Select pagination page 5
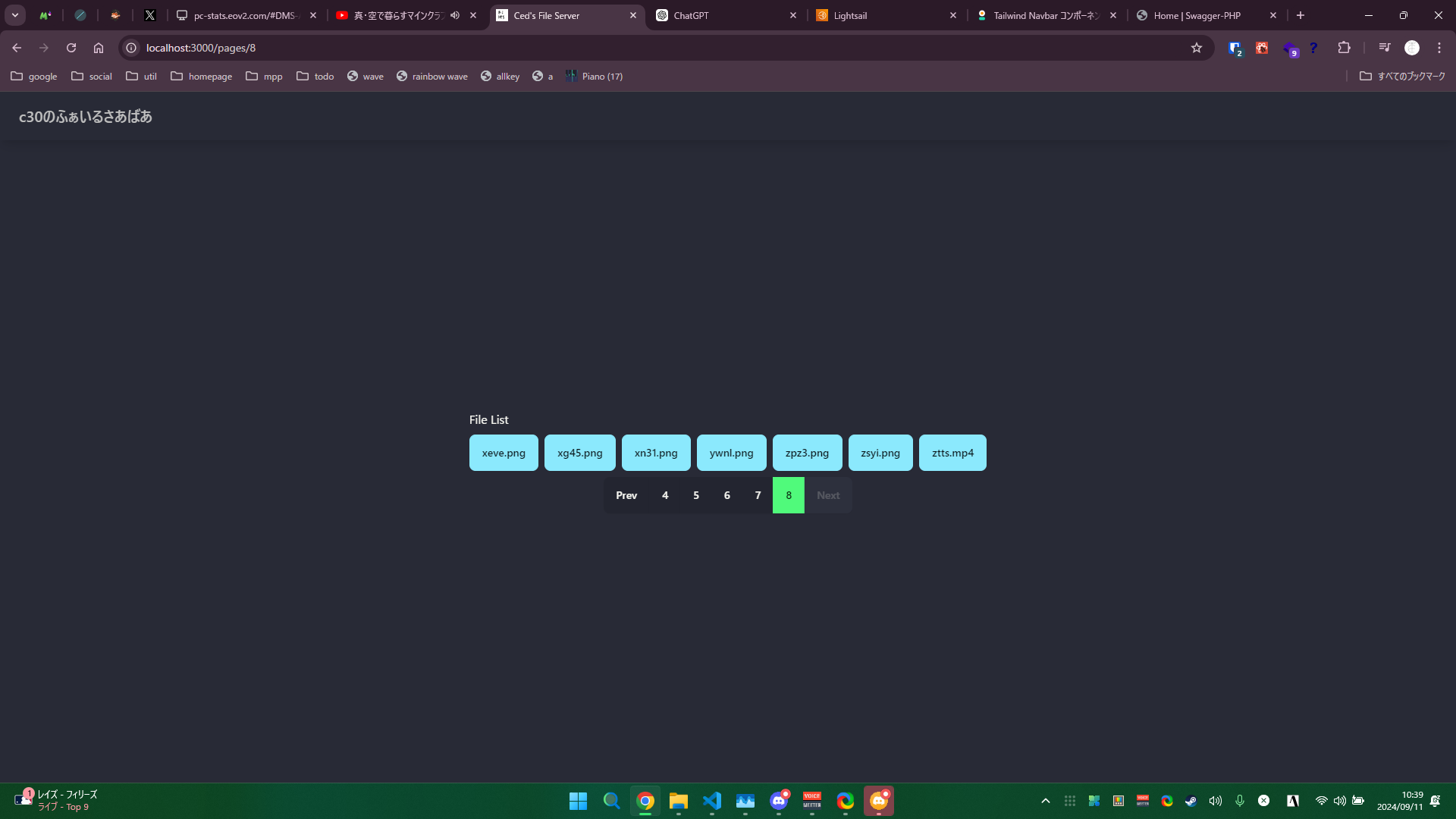1456x819 pixels. pyautogui.click(x=696, y=495)
